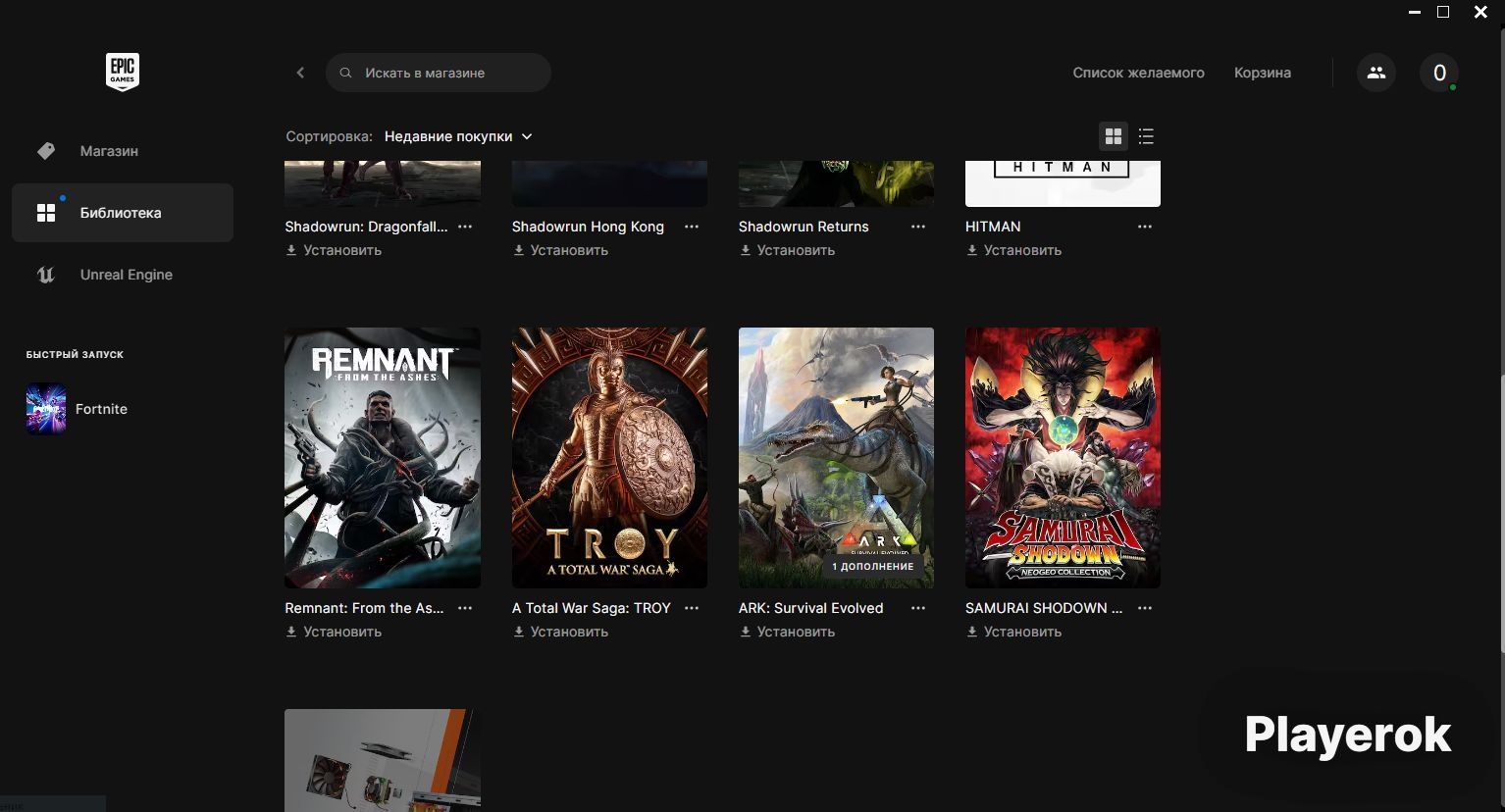Switch to grid view
Viewport: 1505px width, 812px height.
[x=1114, y=136]
